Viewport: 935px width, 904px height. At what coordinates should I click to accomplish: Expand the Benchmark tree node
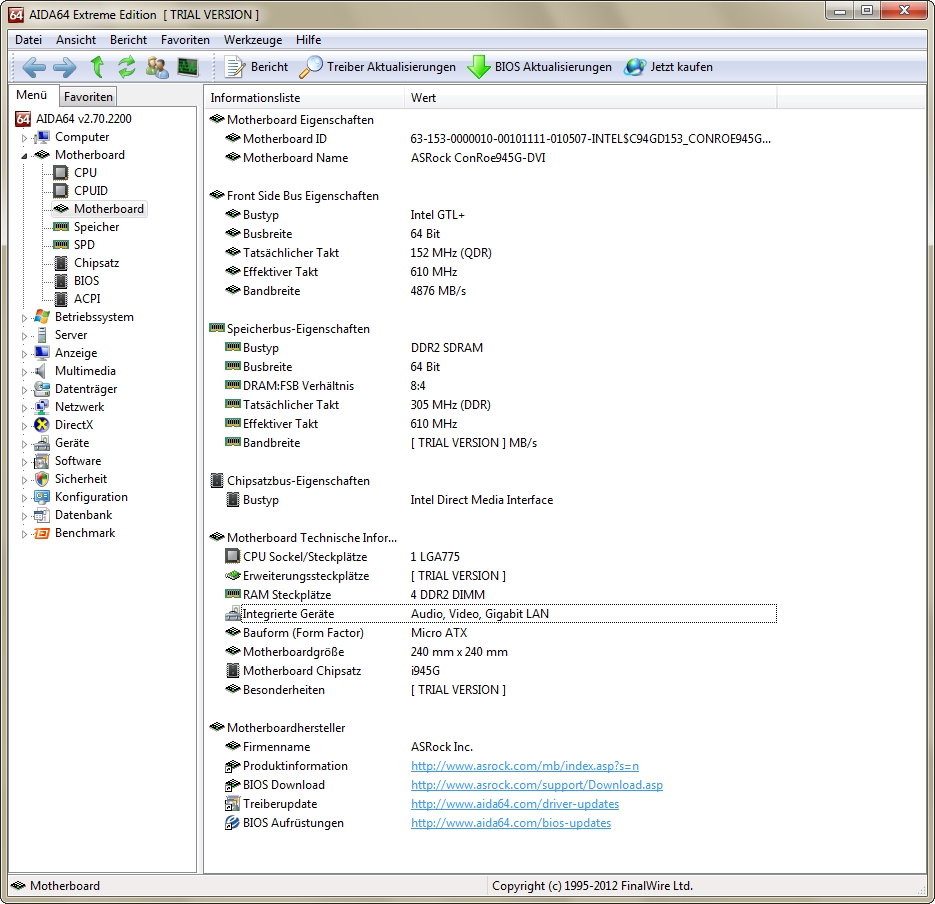click(x=25, y=534)
